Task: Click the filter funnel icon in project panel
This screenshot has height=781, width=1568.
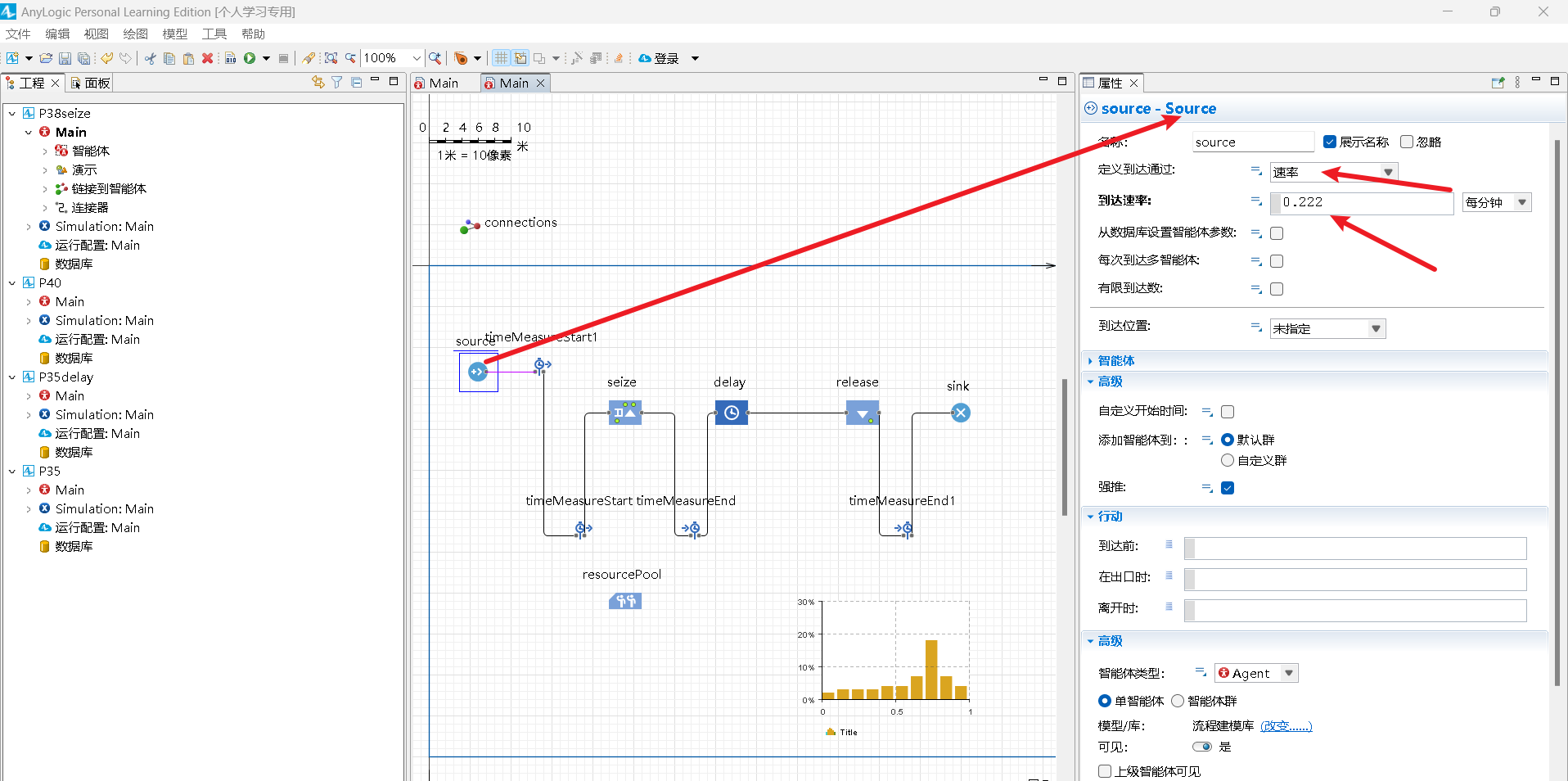Action: 336,82
